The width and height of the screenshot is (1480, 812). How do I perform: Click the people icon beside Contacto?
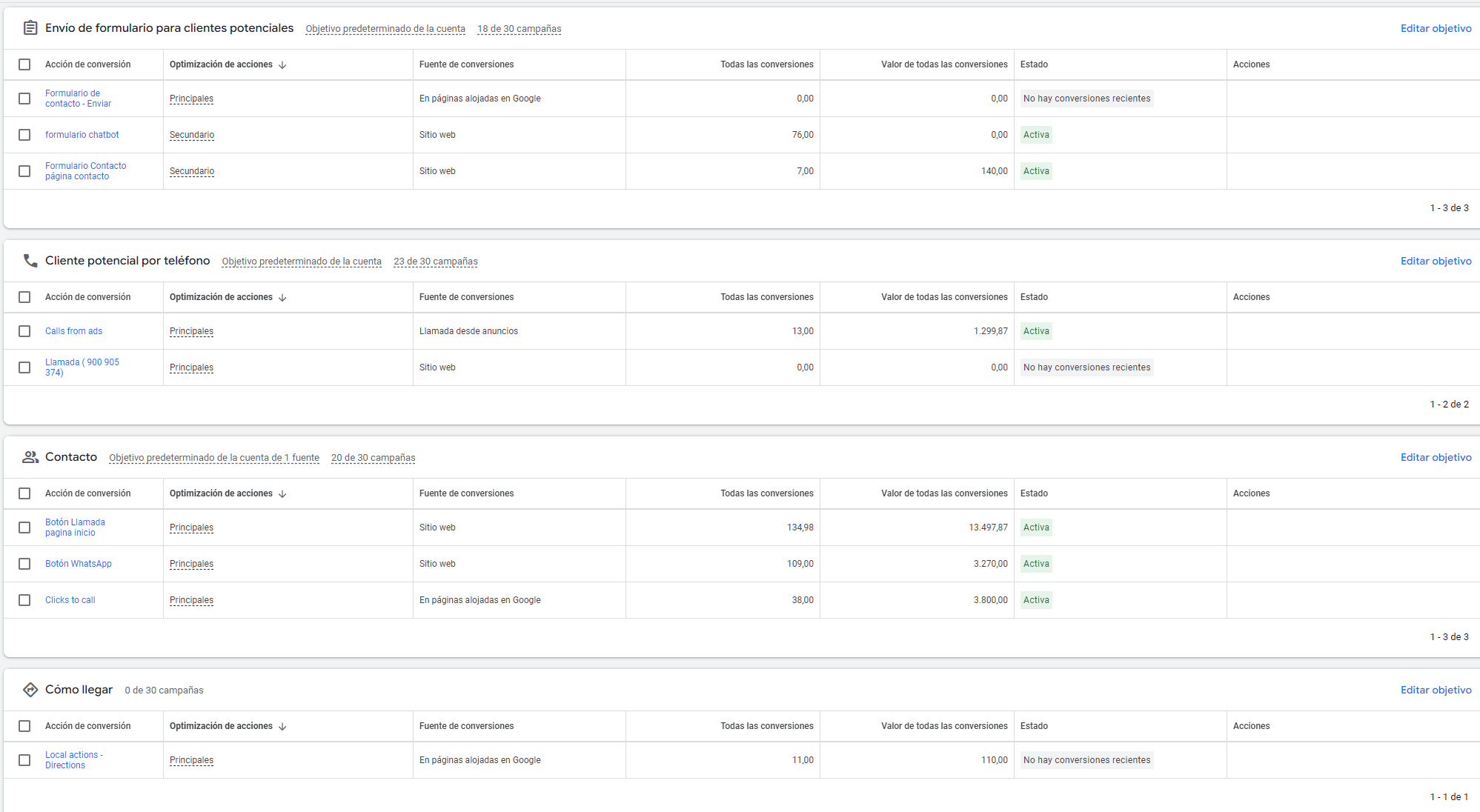point(30,457)
